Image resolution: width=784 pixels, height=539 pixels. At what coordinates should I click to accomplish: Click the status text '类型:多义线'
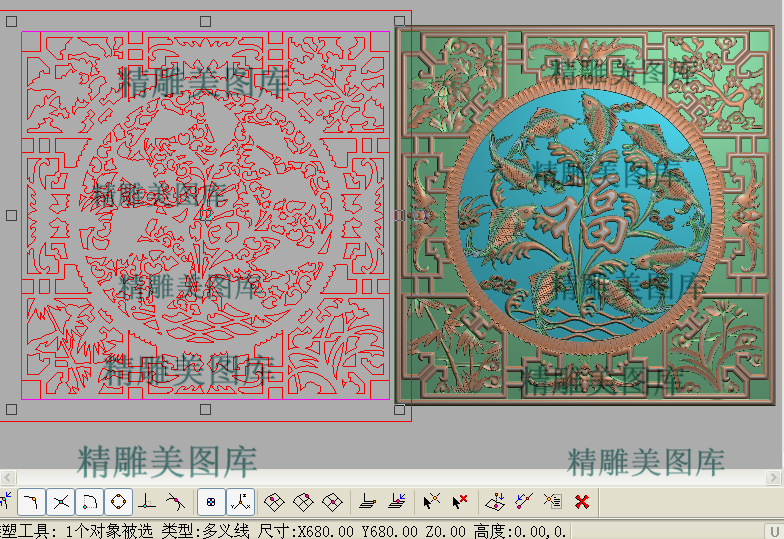coord(205,531)
